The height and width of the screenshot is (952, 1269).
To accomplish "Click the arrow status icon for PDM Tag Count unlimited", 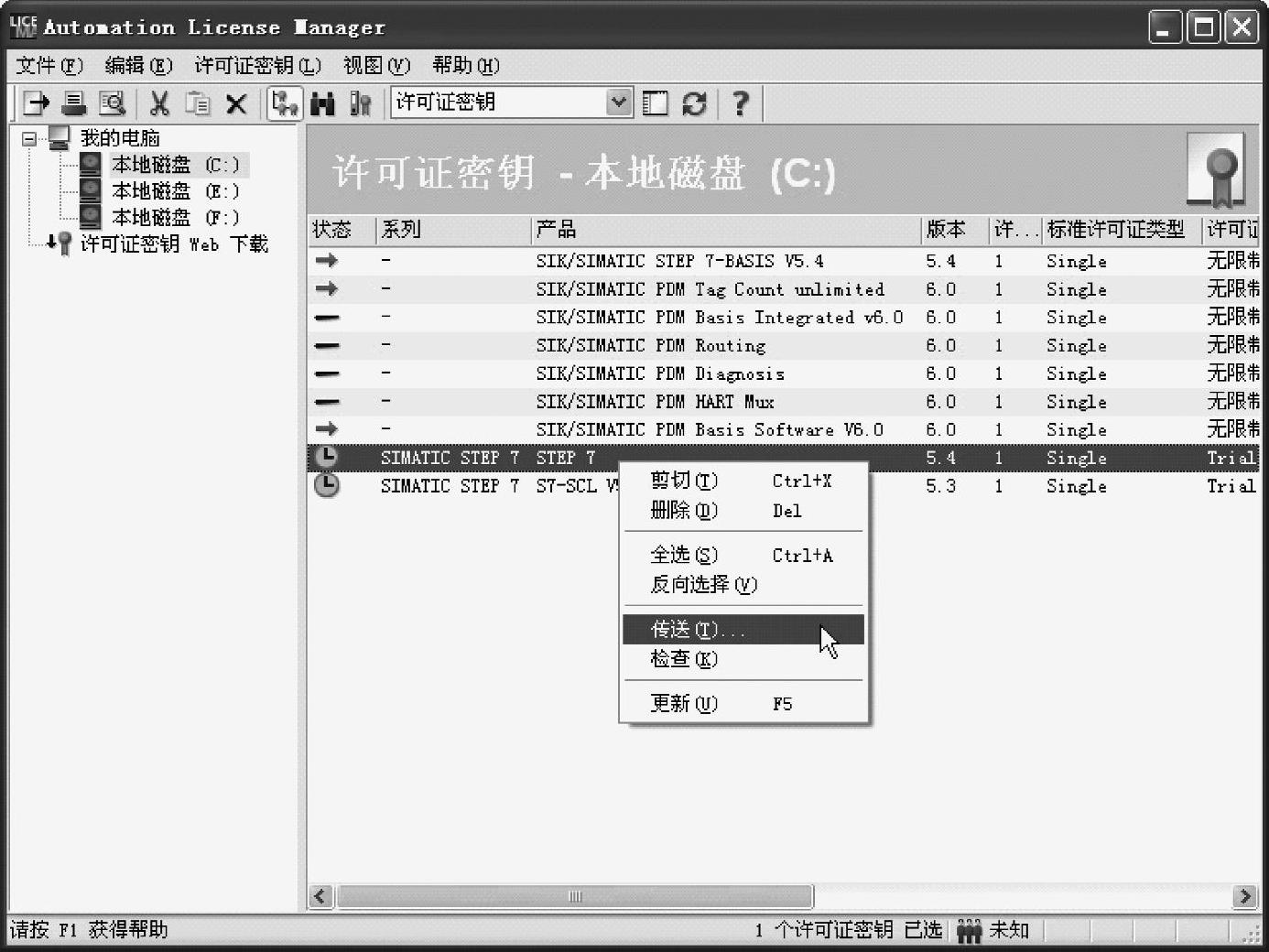I will pos(327,289).
